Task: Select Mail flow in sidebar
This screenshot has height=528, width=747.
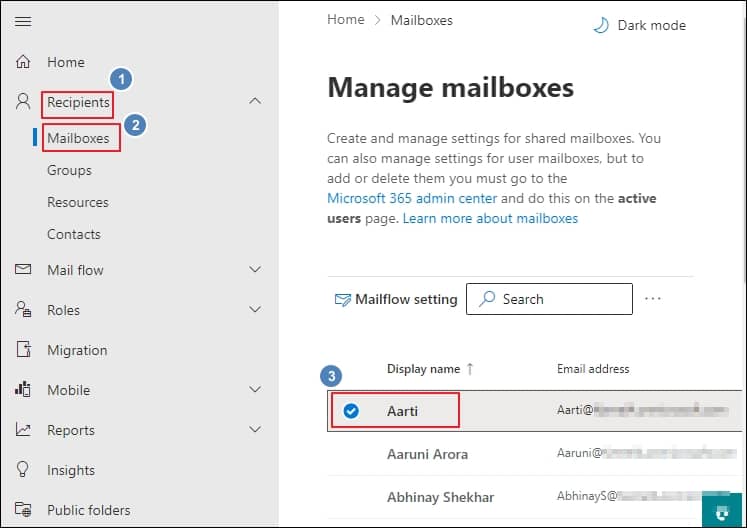Action: pos(75,270)
